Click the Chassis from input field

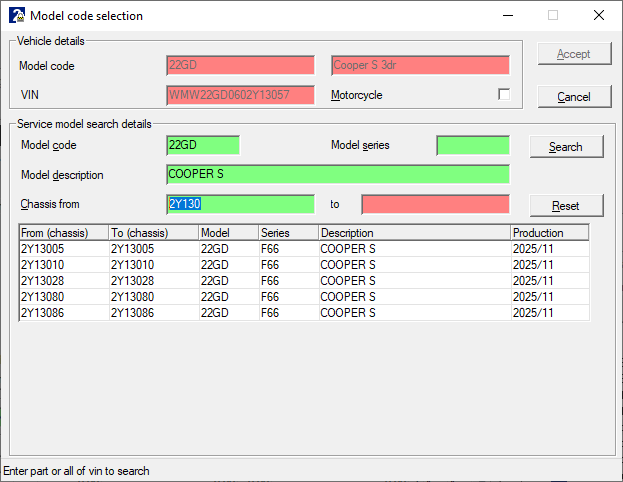click(240, 204)
